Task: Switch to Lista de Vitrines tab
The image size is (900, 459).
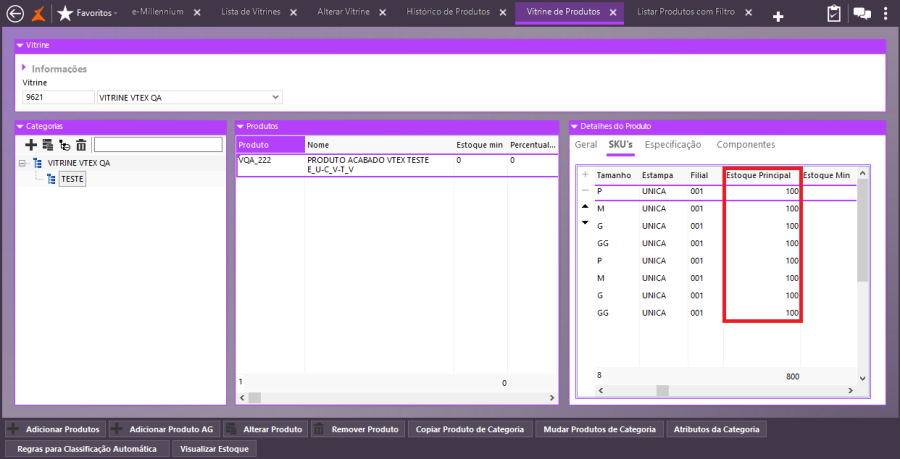Action: [x=251, y=12]
